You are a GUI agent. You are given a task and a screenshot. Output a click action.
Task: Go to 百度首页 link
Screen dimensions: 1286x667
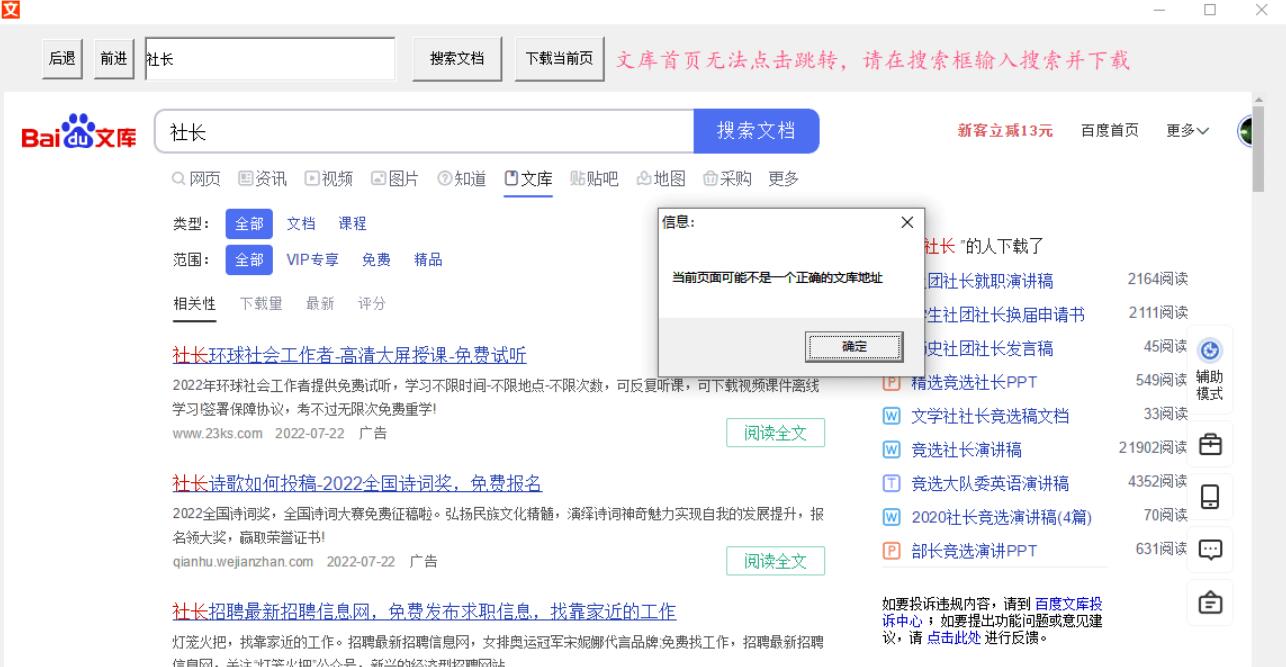point(1109,132)
